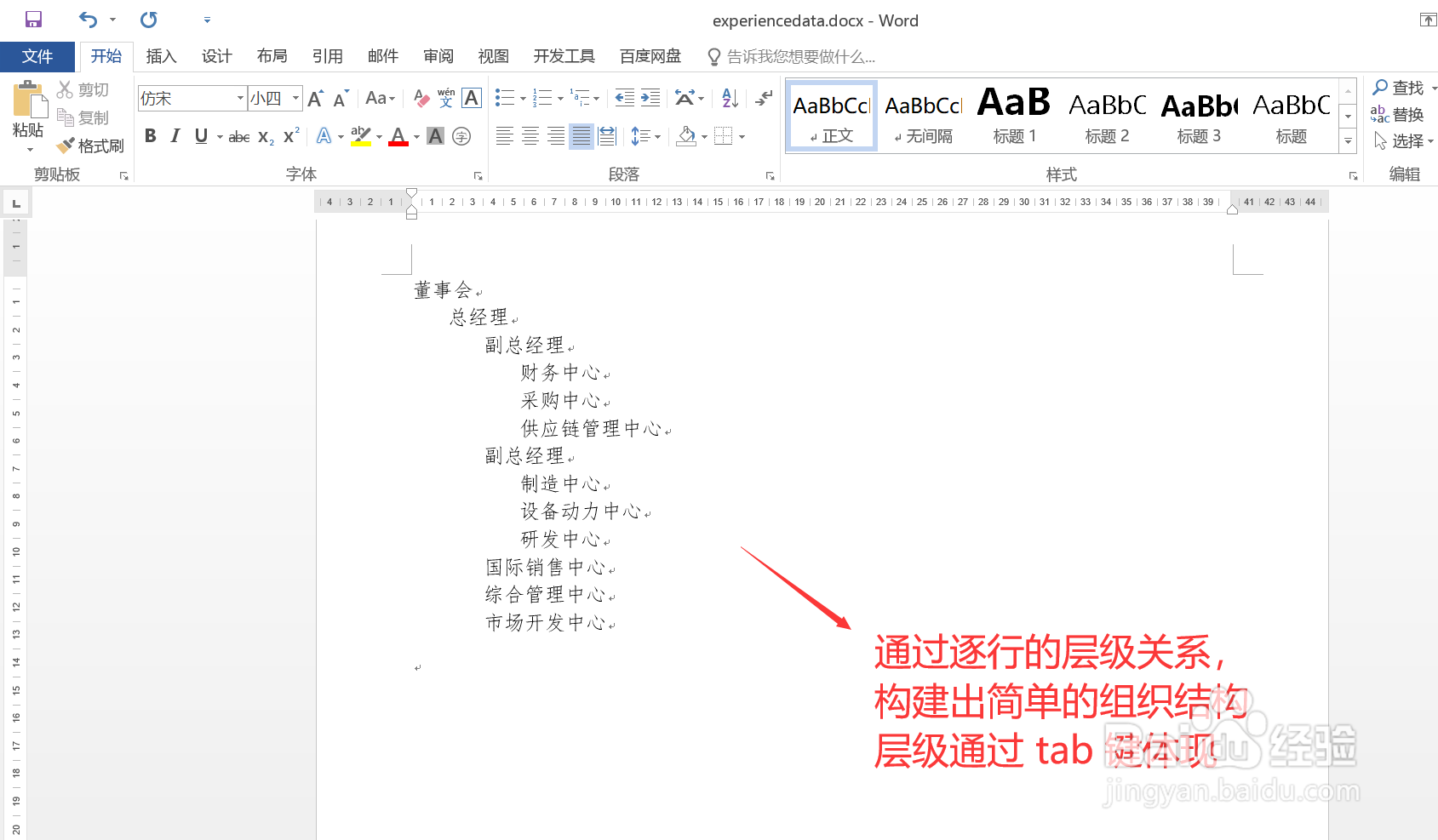Click the 市场开发中心 line

coord(545,622)
